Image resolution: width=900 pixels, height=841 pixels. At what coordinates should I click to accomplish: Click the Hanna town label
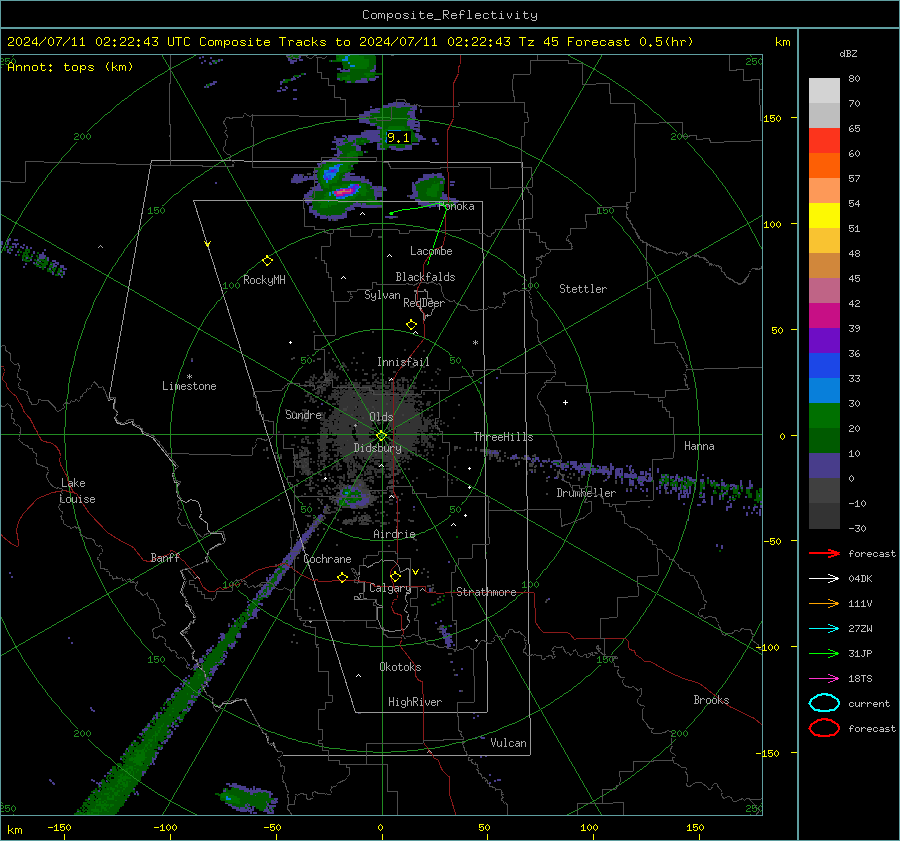tap(699, 446)
